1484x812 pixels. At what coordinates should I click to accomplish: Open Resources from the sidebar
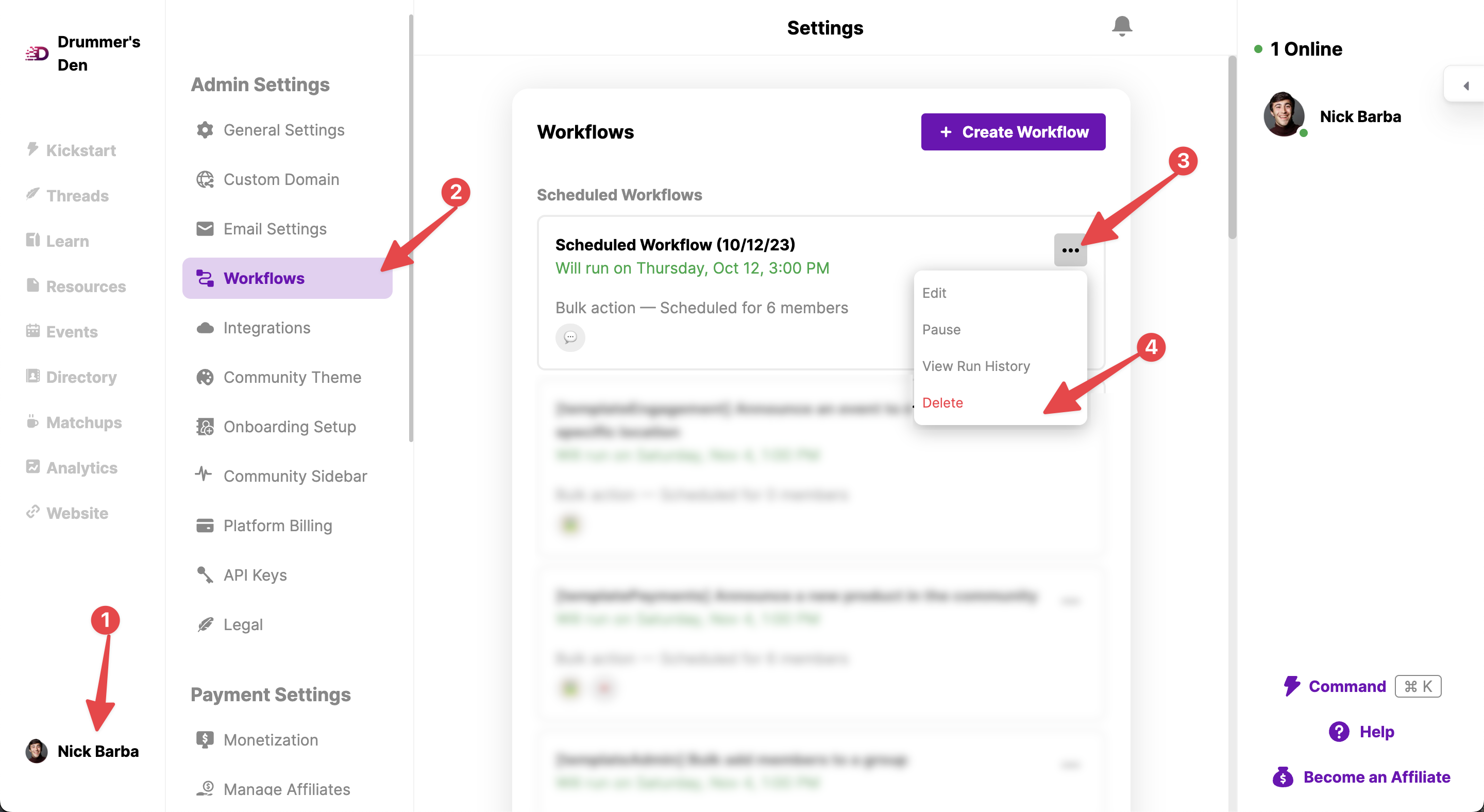click(x=75, y=286)
